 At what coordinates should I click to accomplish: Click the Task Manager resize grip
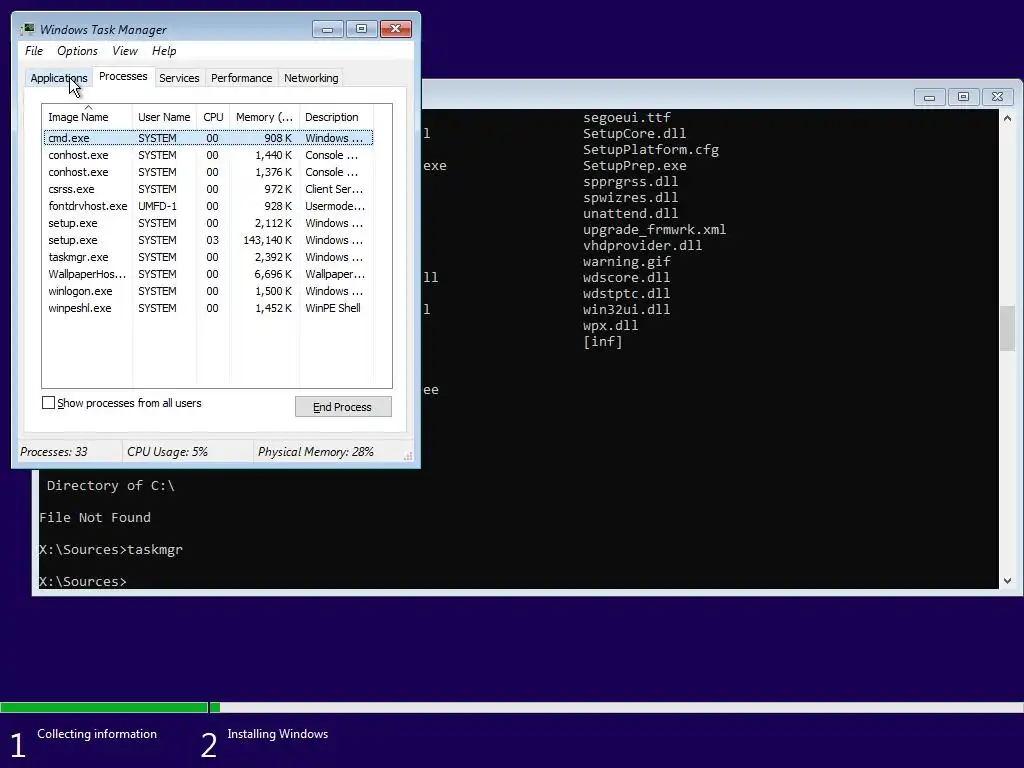pyautogui.click(x=408, y=456)
